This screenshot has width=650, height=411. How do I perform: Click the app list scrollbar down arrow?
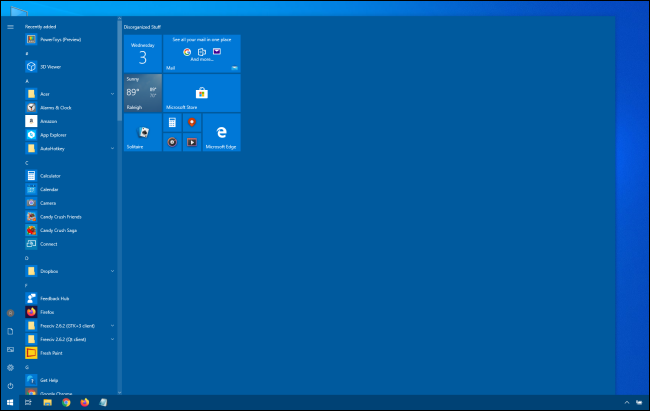(119, 391)
